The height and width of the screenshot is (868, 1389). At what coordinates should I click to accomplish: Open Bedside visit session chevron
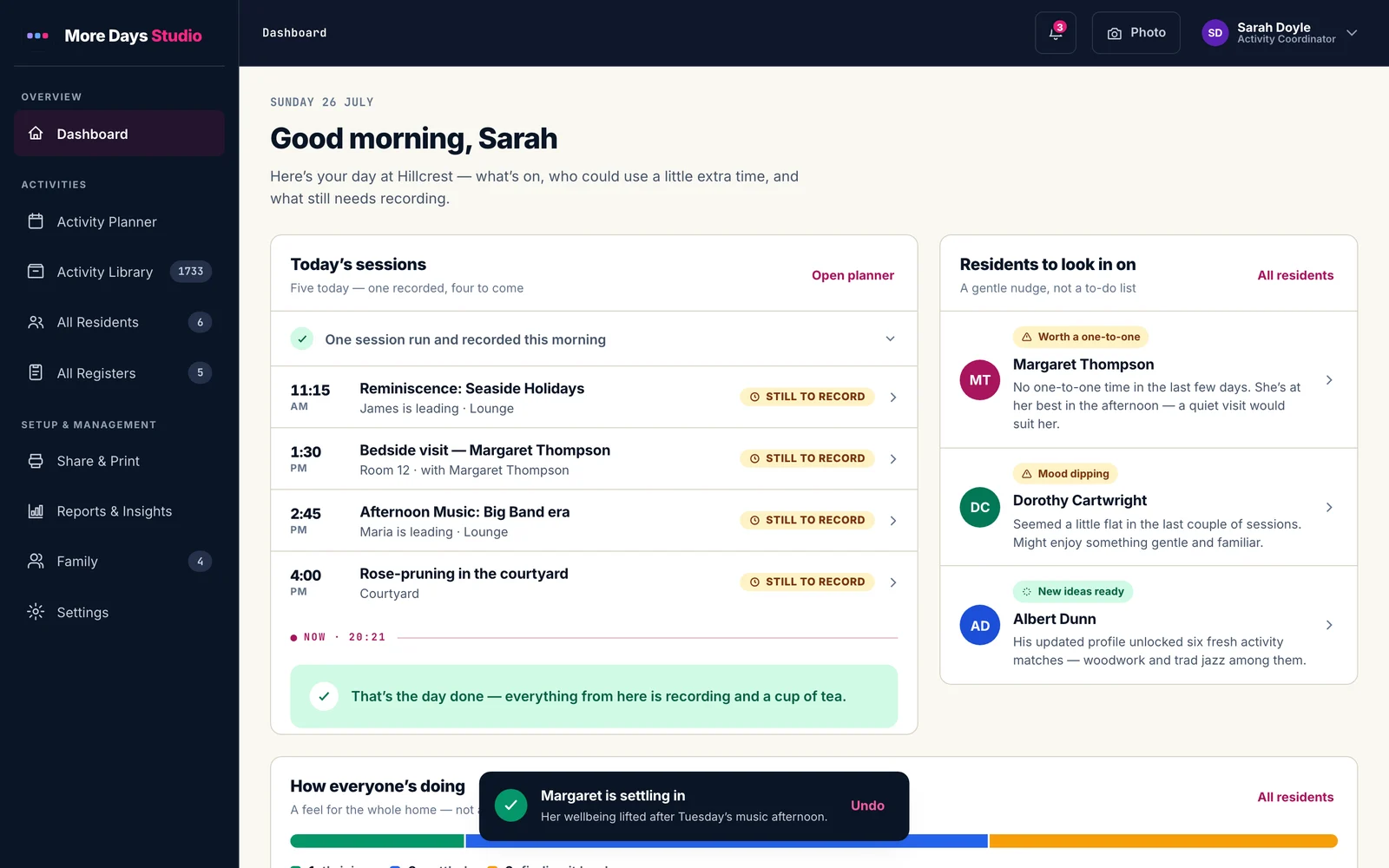893,459
